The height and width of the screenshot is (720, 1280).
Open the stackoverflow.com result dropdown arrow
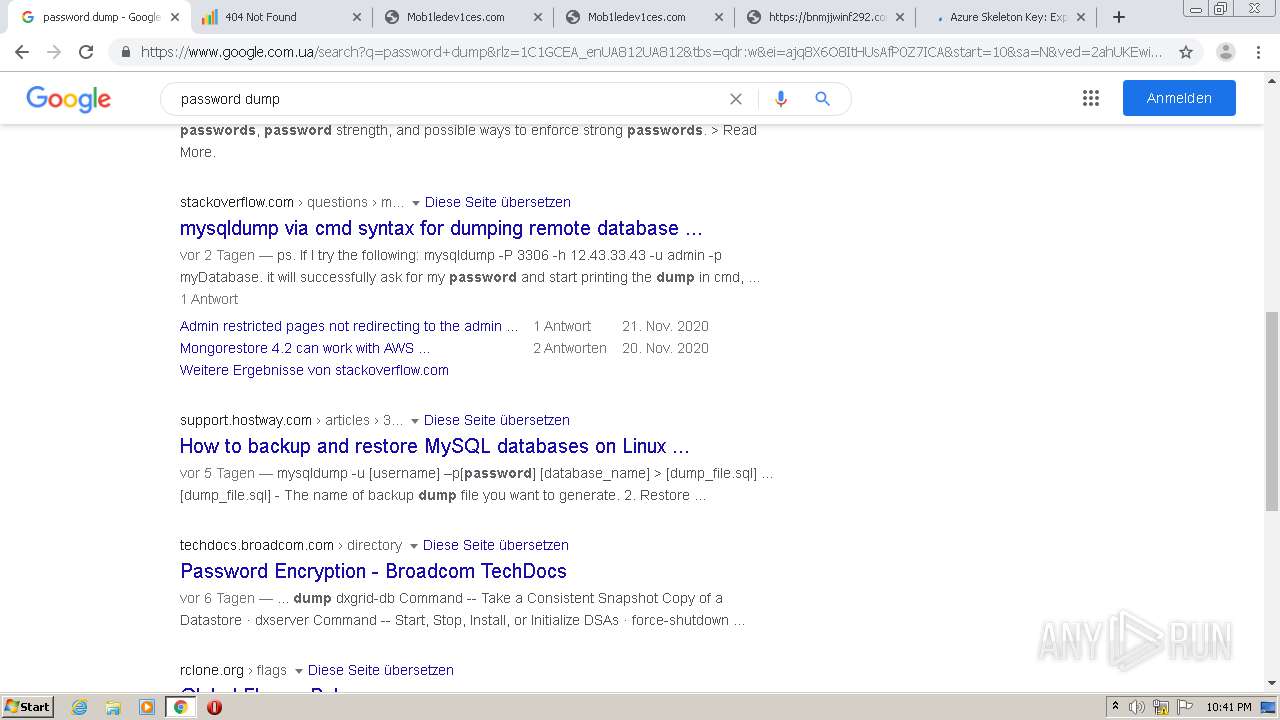[416, 203]
